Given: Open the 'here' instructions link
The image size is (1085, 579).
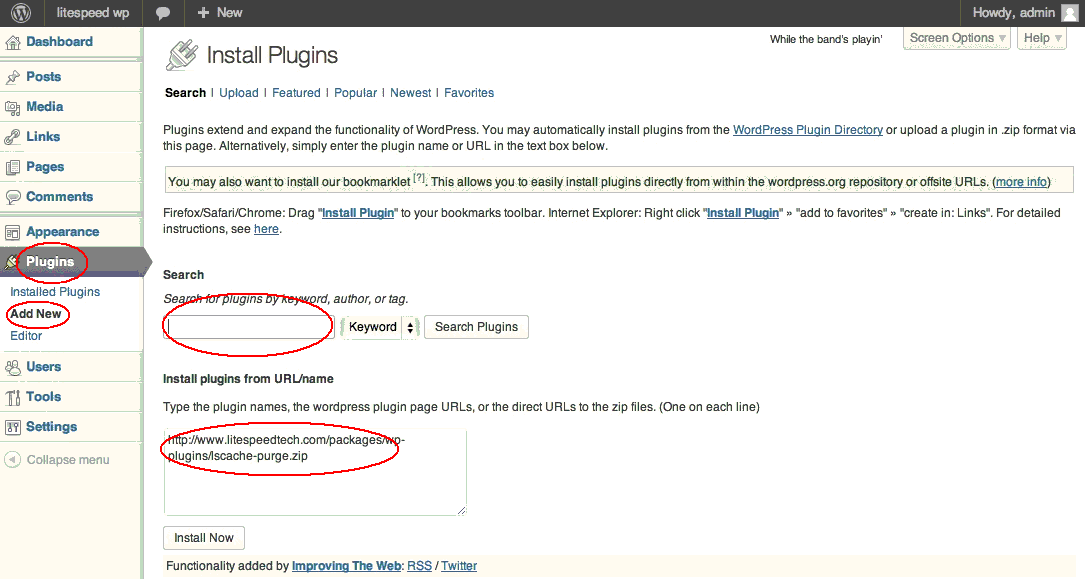Looking at the screenshot, I should (266, 229).
